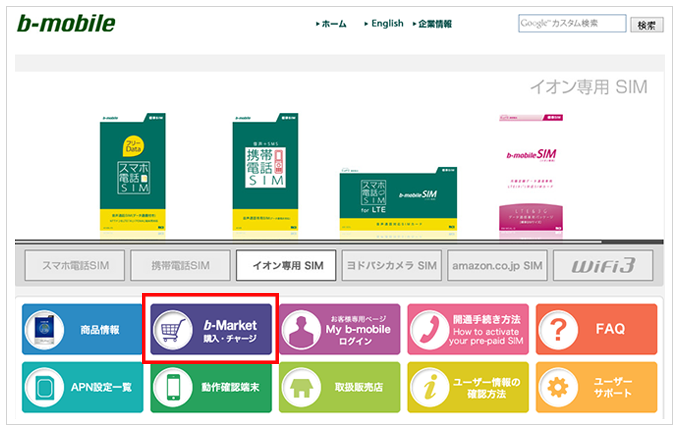Open 開通手続き方法 activation text
Screen dimensions: 680x432
(x=486, y=330)
